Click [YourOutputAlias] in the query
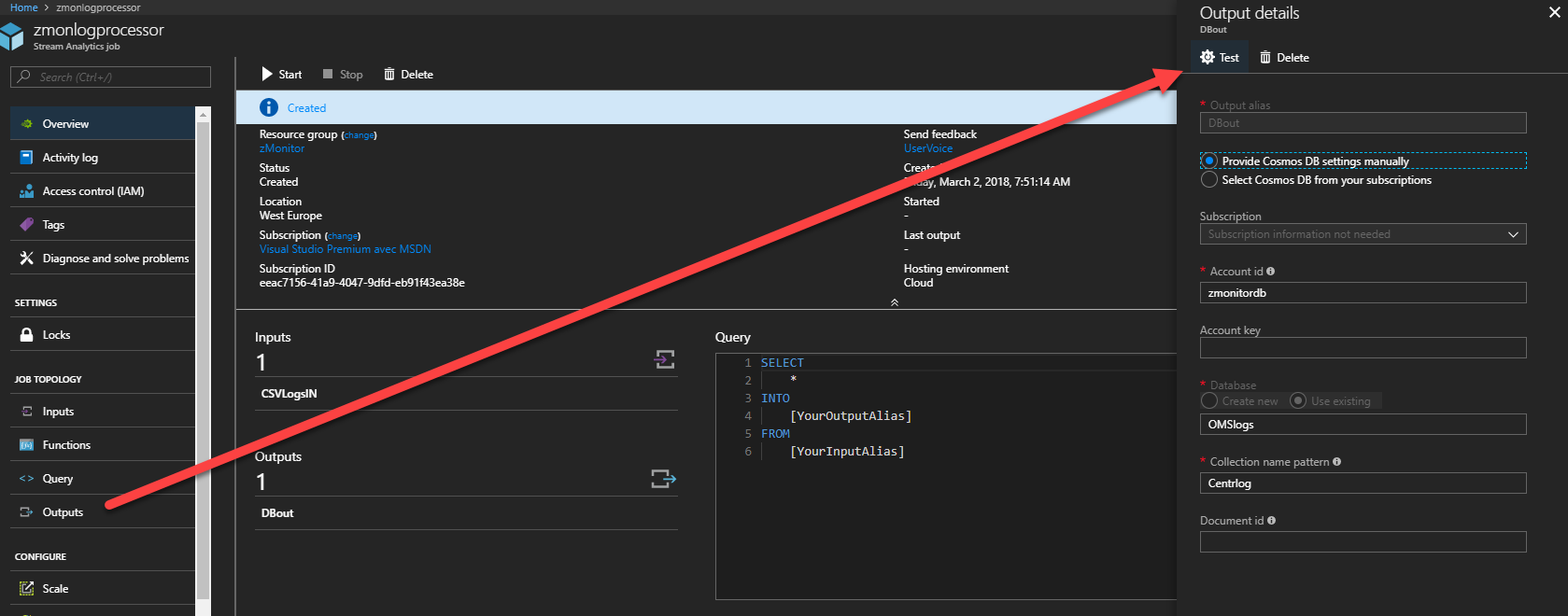Screen dimensions: 1568x616 pyautogui.click(x=851, y=416)
